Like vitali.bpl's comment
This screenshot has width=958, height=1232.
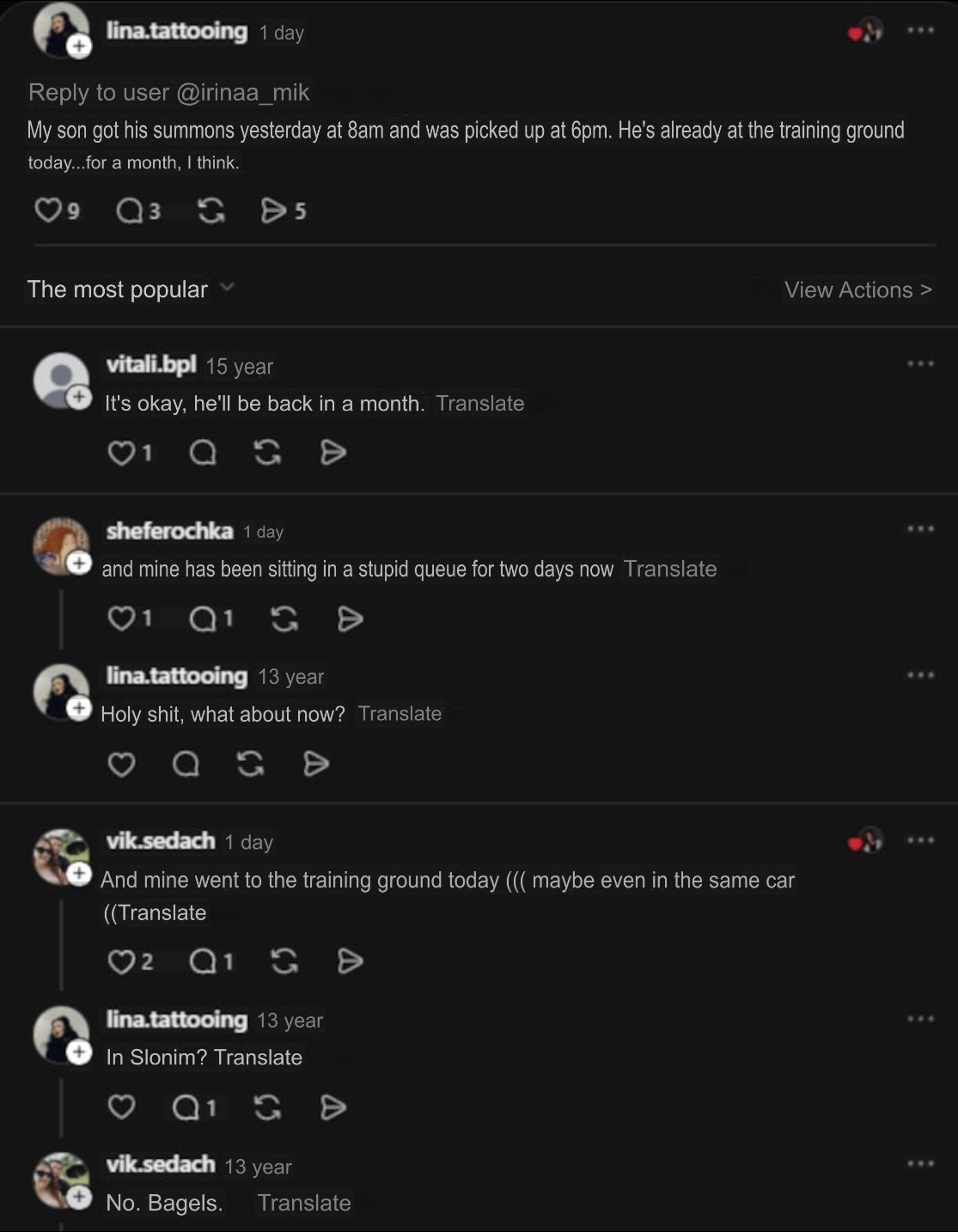121,453
